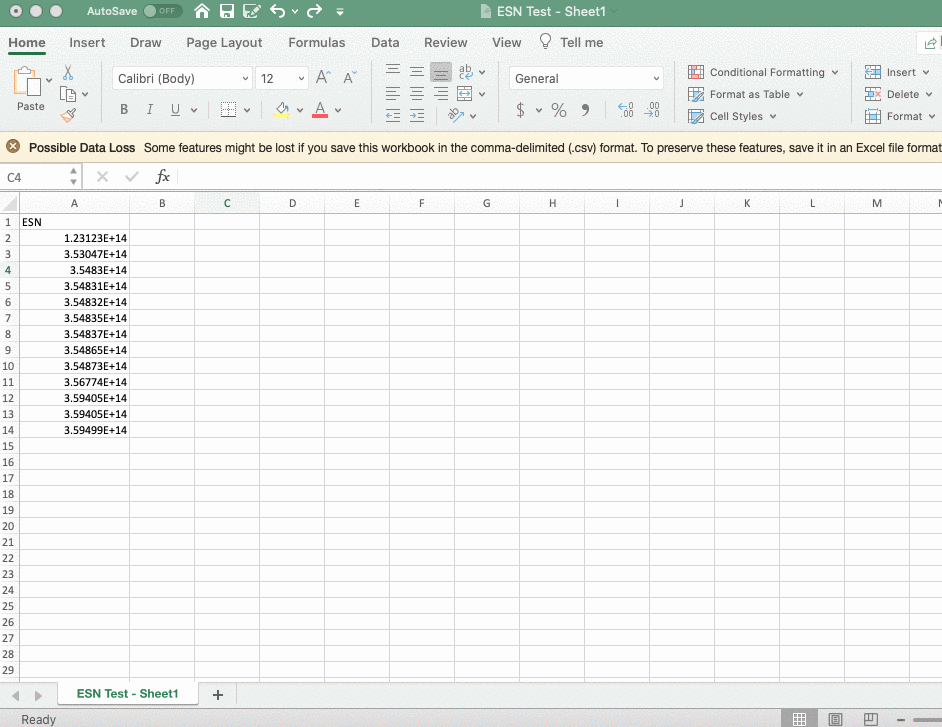This screenshot has width=942, height=727.
Task: Toggle Align Left
Action: tap(393, 94)
